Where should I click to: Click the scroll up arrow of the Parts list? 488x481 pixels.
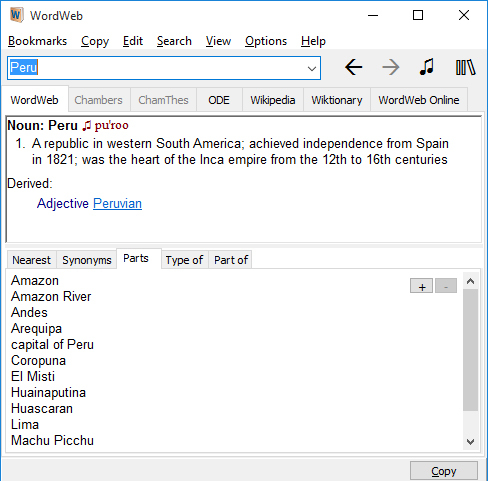click(470, 281)
